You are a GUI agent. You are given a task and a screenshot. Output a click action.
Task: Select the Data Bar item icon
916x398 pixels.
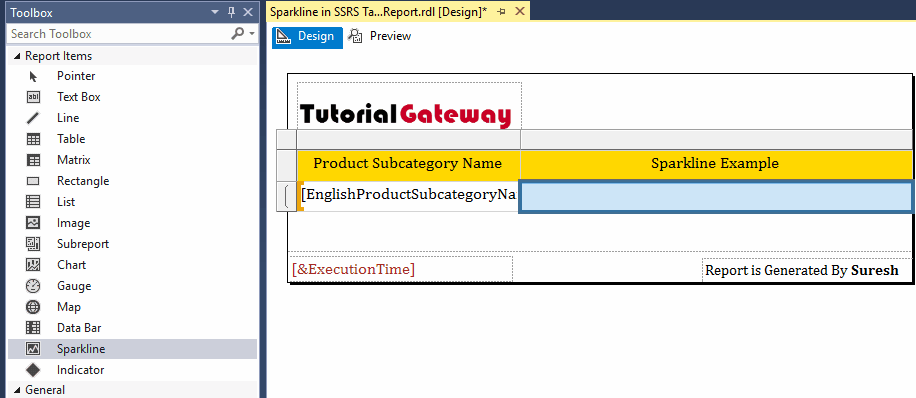point(33,328)
